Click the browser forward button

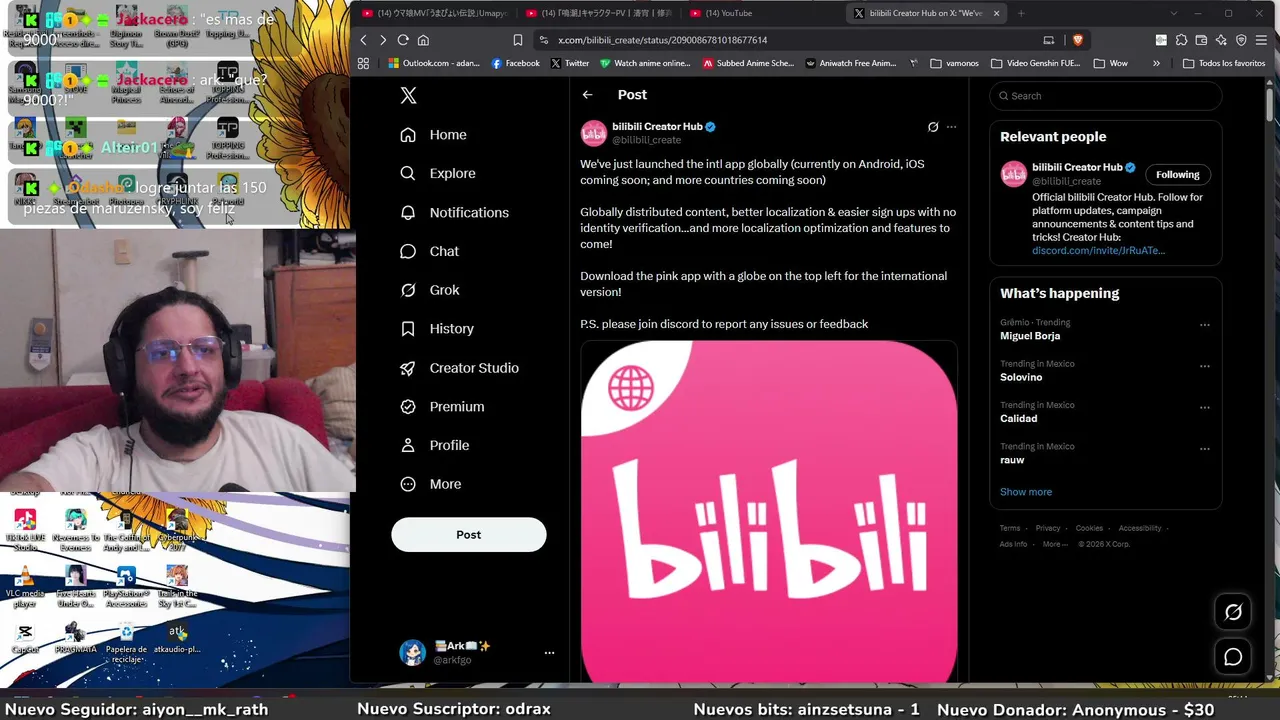[383, 40]
